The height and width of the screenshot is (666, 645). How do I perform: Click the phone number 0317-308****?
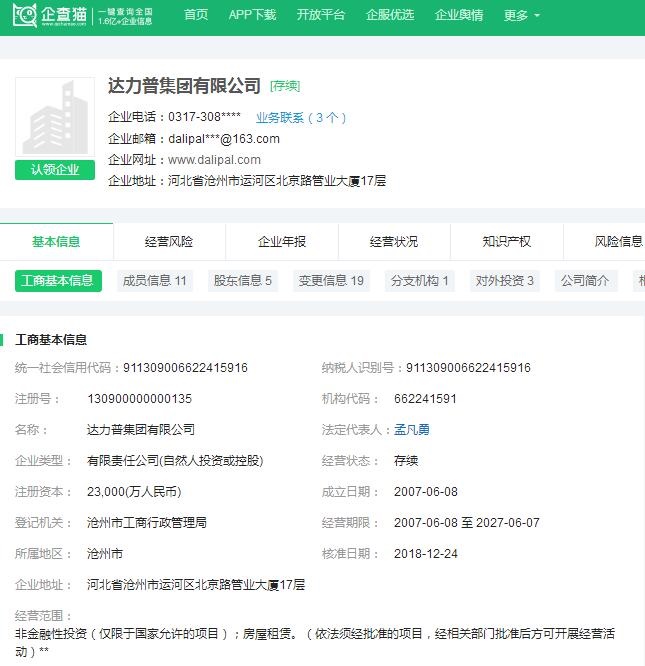(x=204, y=116)
